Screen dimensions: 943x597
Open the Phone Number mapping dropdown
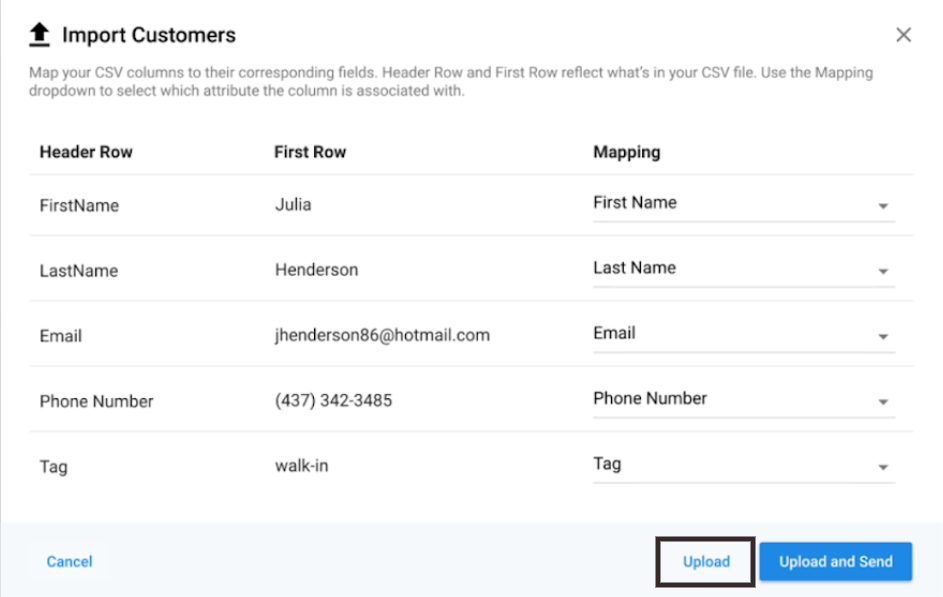(x=744, y=399)
